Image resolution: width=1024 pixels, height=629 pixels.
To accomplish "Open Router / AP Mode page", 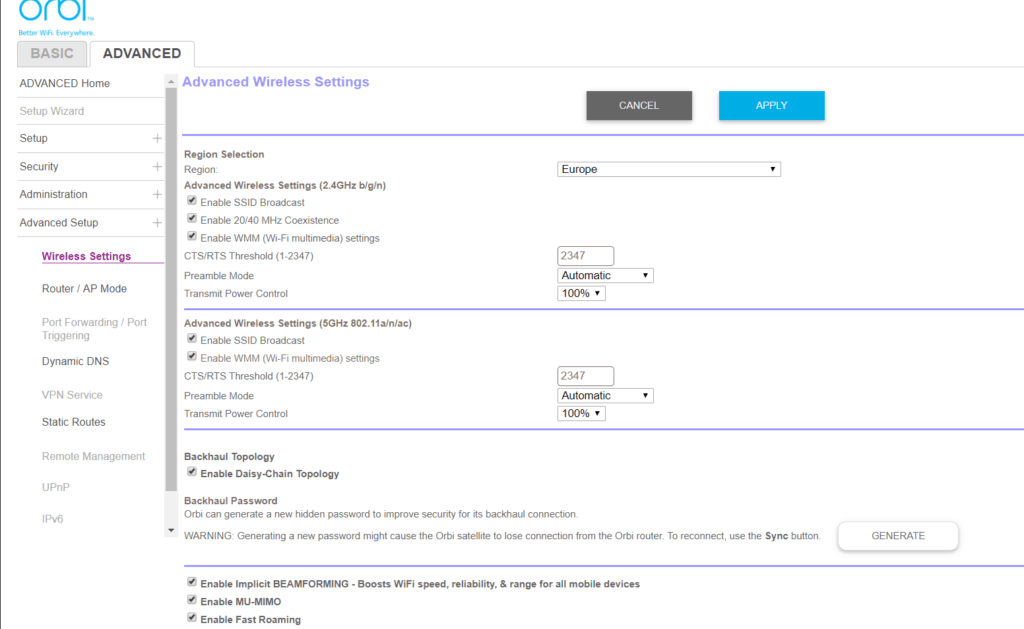I will (x=84, y=289).
